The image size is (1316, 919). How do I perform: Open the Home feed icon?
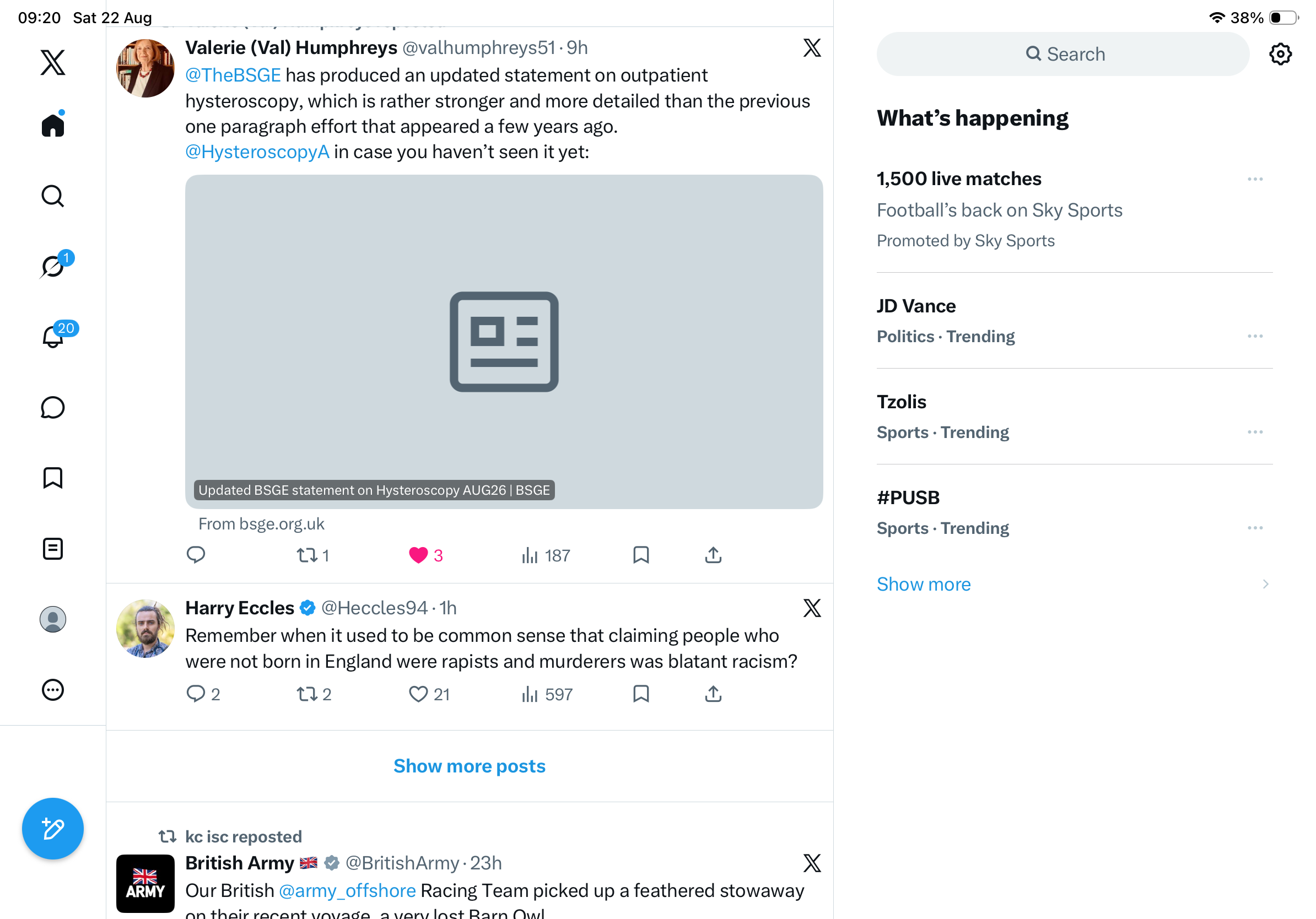point(53,125)
